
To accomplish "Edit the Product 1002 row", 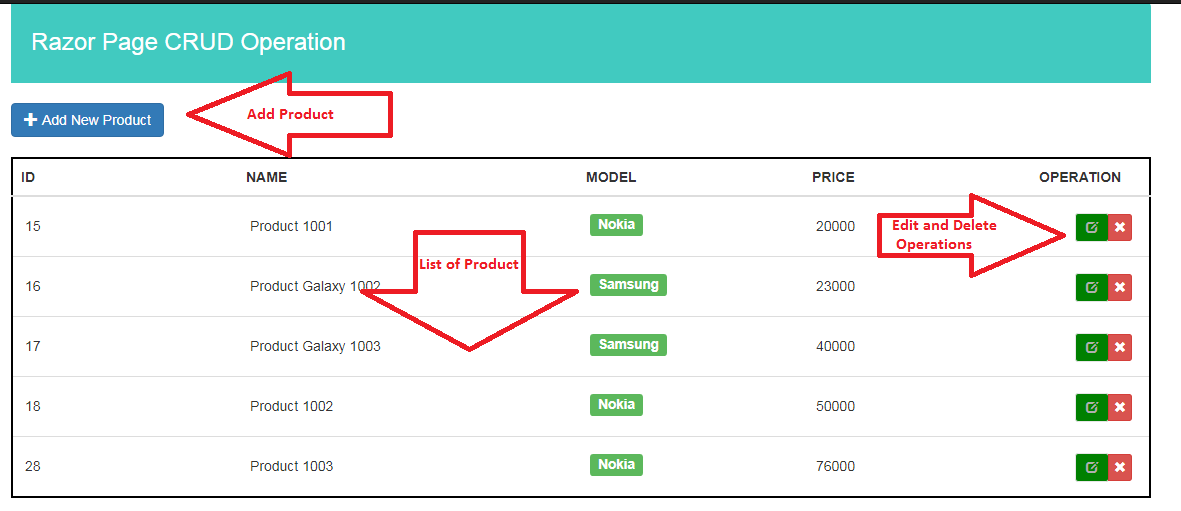I will (x=1091, y=407).
